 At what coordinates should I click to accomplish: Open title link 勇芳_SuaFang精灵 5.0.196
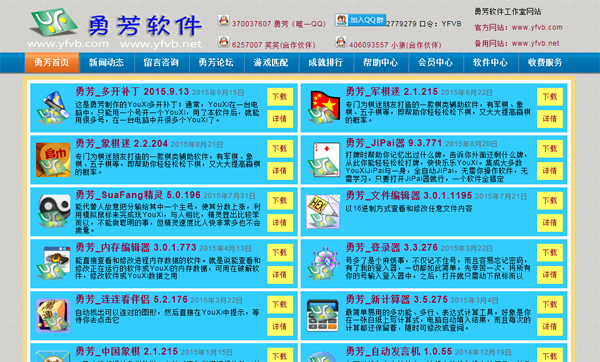coord(138,195)
